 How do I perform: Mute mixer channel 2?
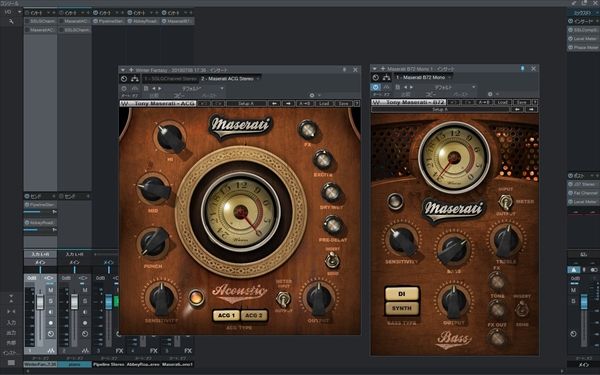[85, 290]
